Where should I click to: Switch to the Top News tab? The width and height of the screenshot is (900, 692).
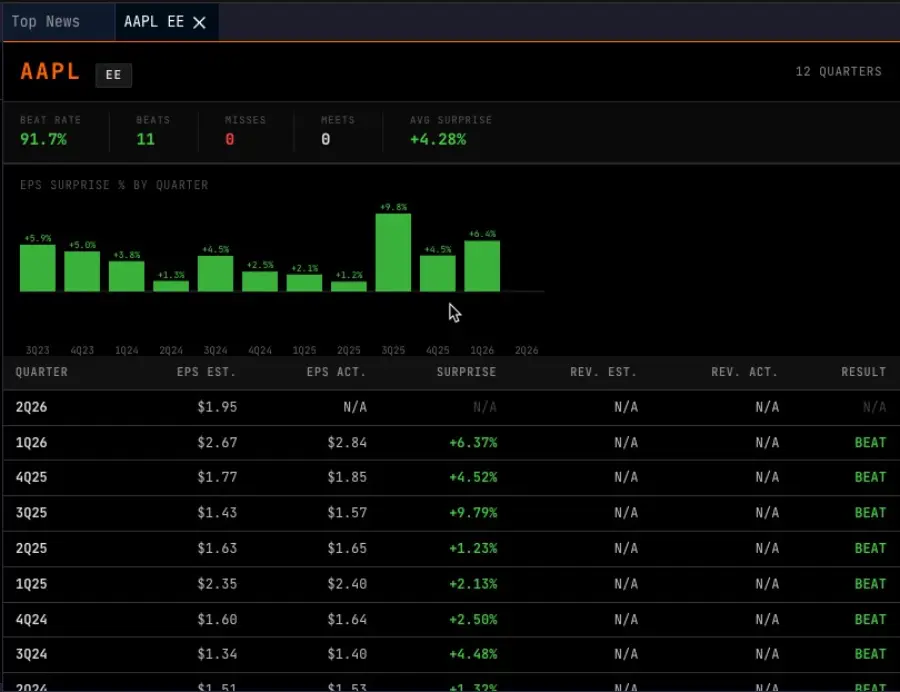coord(46,21)
